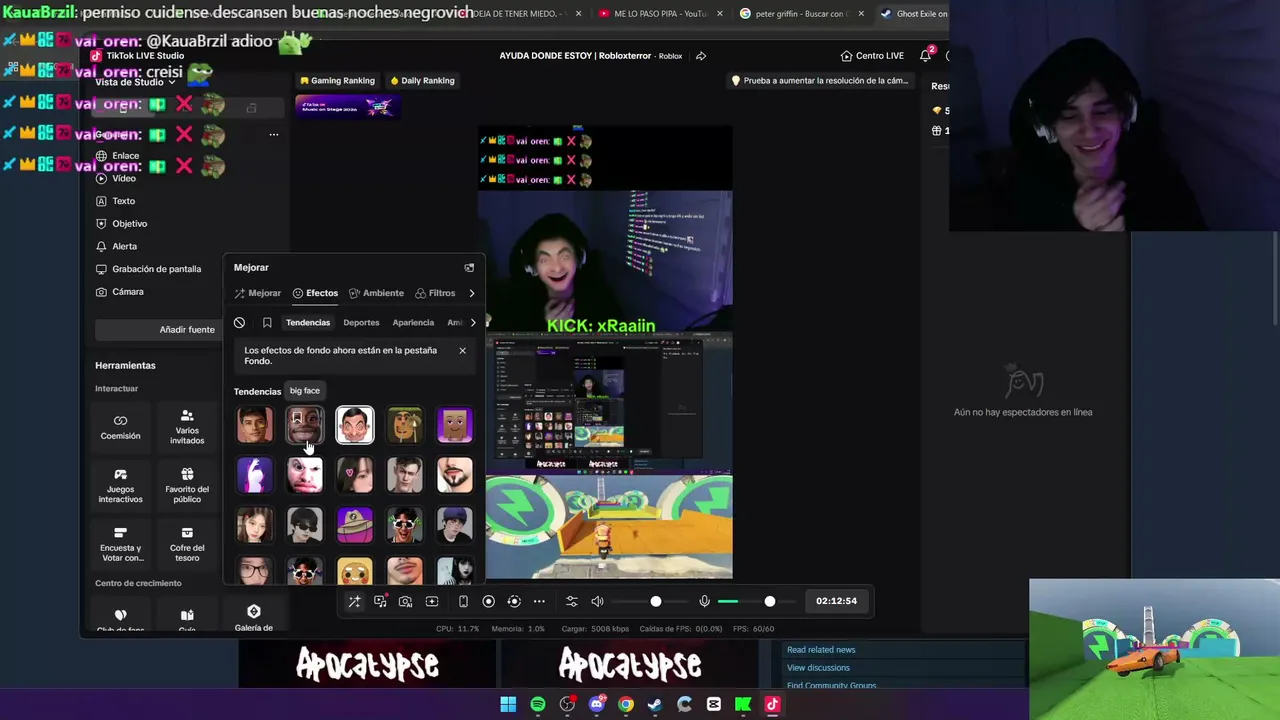Click the dashed circle replay icon
1280x720 pixels.
[514, 601]
